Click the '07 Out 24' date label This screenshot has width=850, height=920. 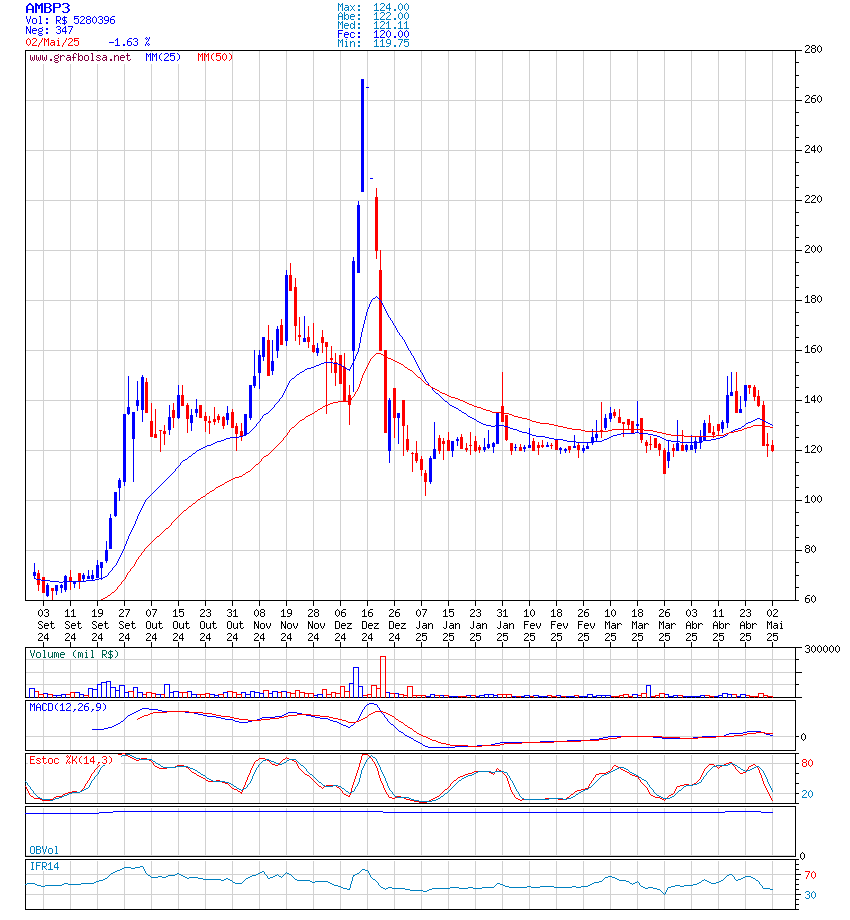pyautogui.click(x=152, y=625)
